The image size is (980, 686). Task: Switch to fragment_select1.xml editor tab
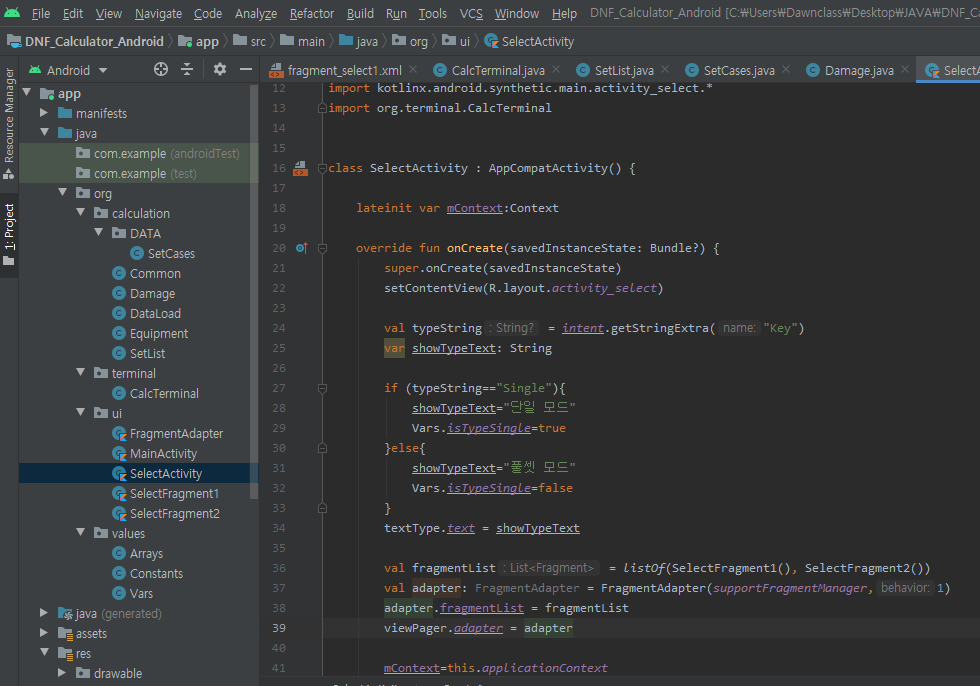(x=344, y=71)
